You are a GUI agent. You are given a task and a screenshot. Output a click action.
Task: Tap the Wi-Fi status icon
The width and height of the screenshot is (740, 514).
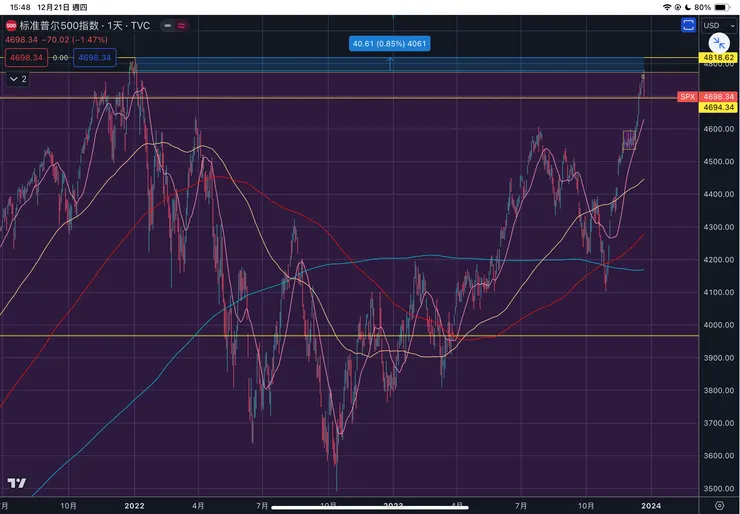click(667, 7)
